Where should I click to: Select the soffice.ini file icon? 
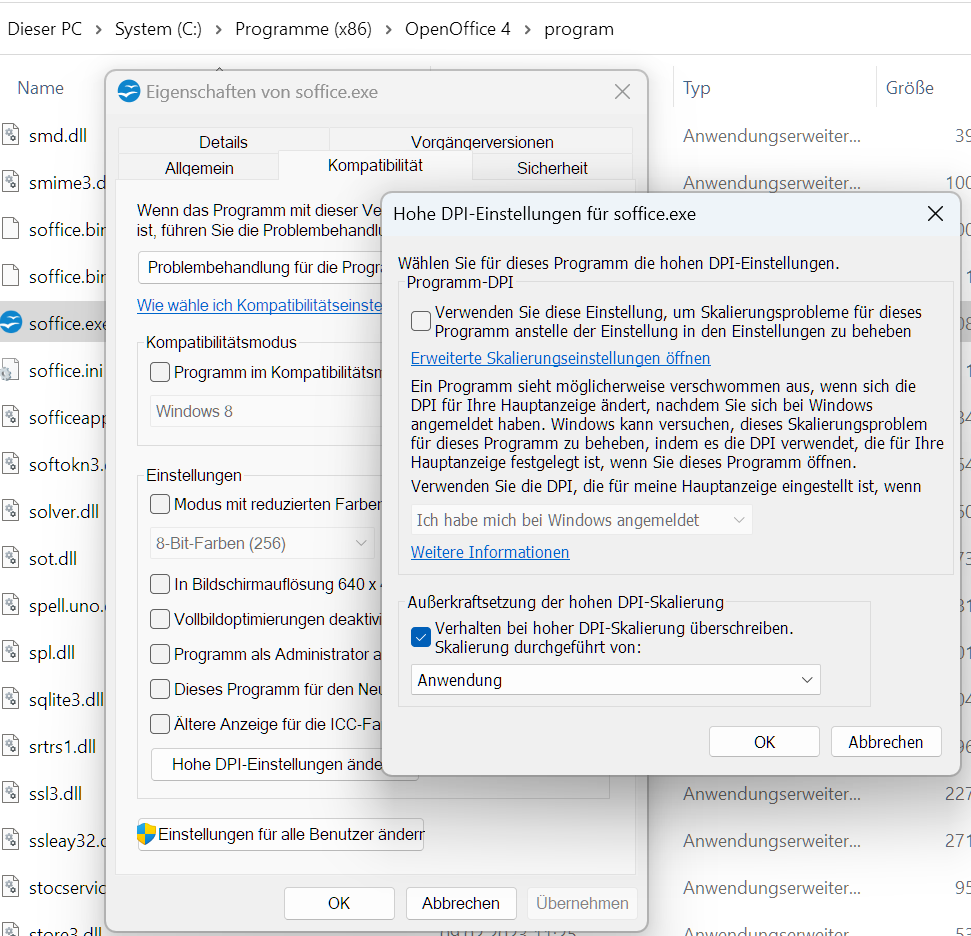click(11, 371)
